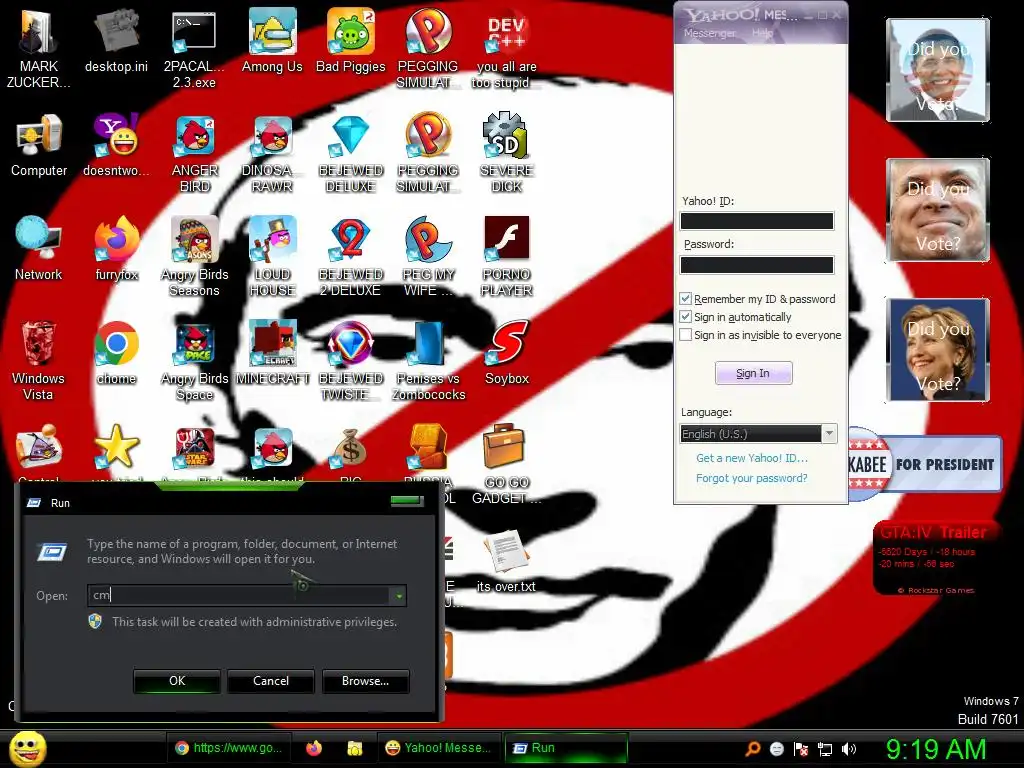Select the 'its over.txt' file icon

pyautogui.click(x=506, y=562)
